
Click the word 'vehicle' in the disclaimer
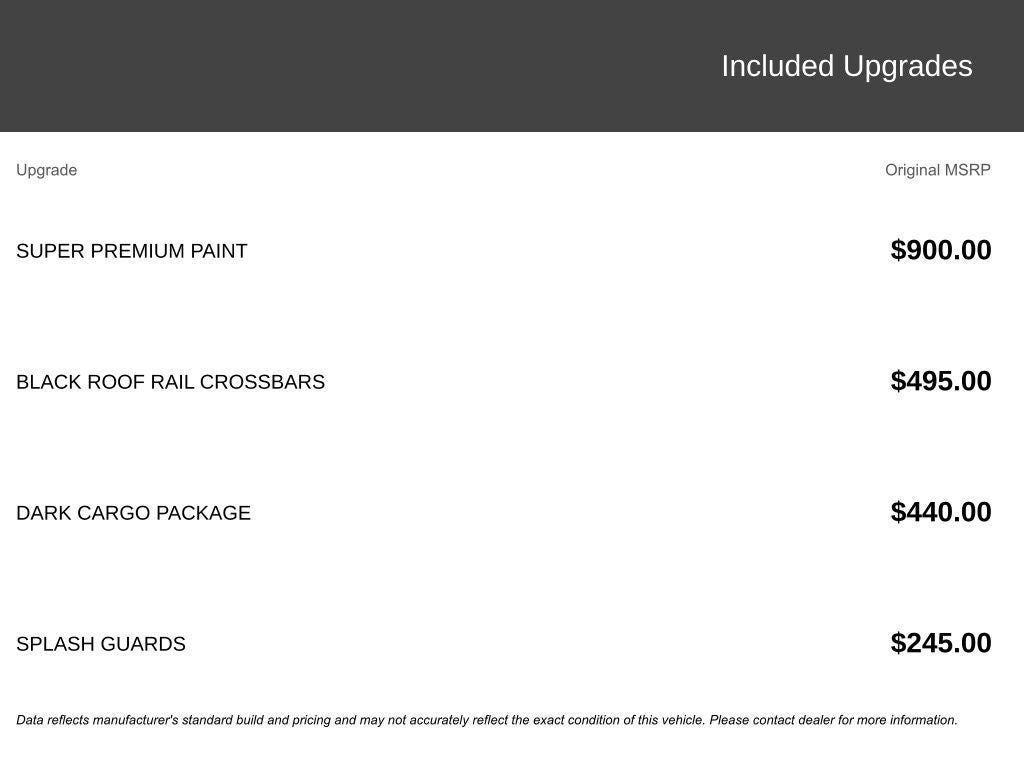tap(683, 720)
